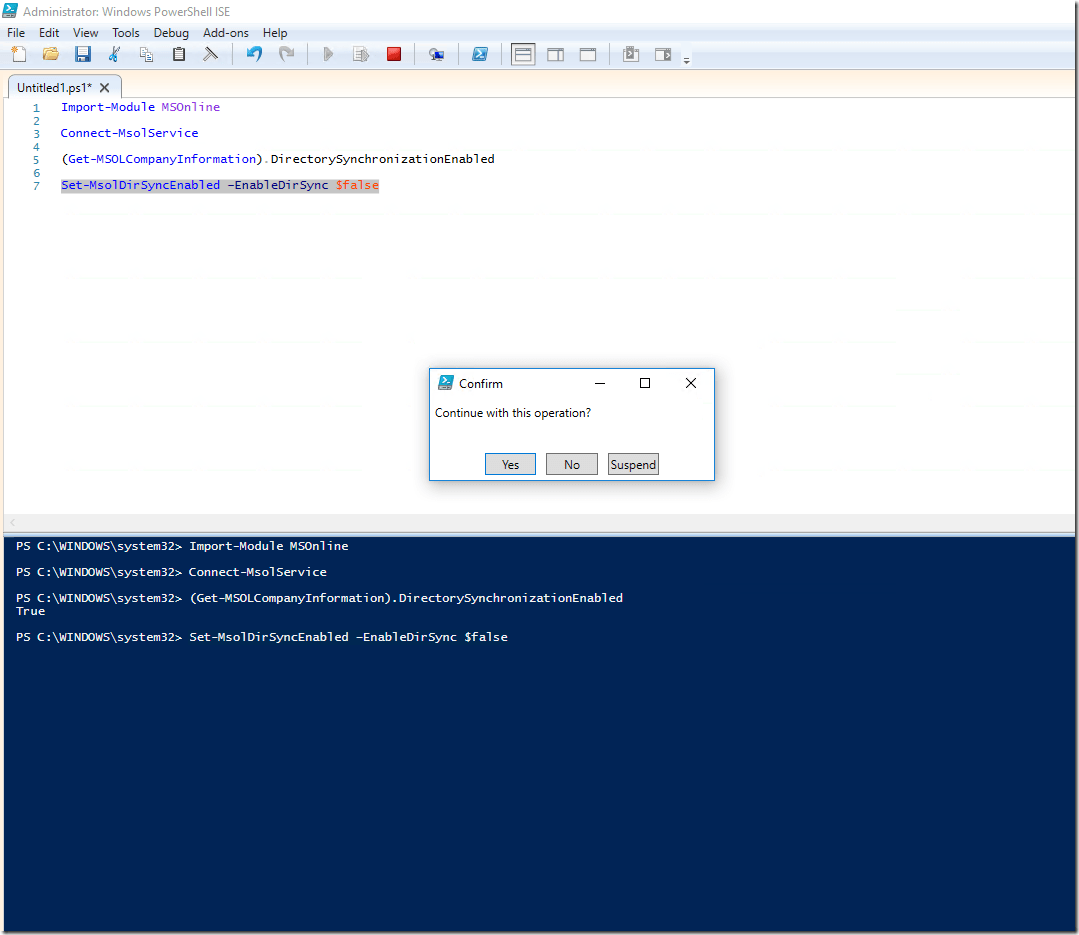Expand the toolbar overflow options arrow
Image resolution: width=1079 pixels, height=935 pixels.
[686, 61]
